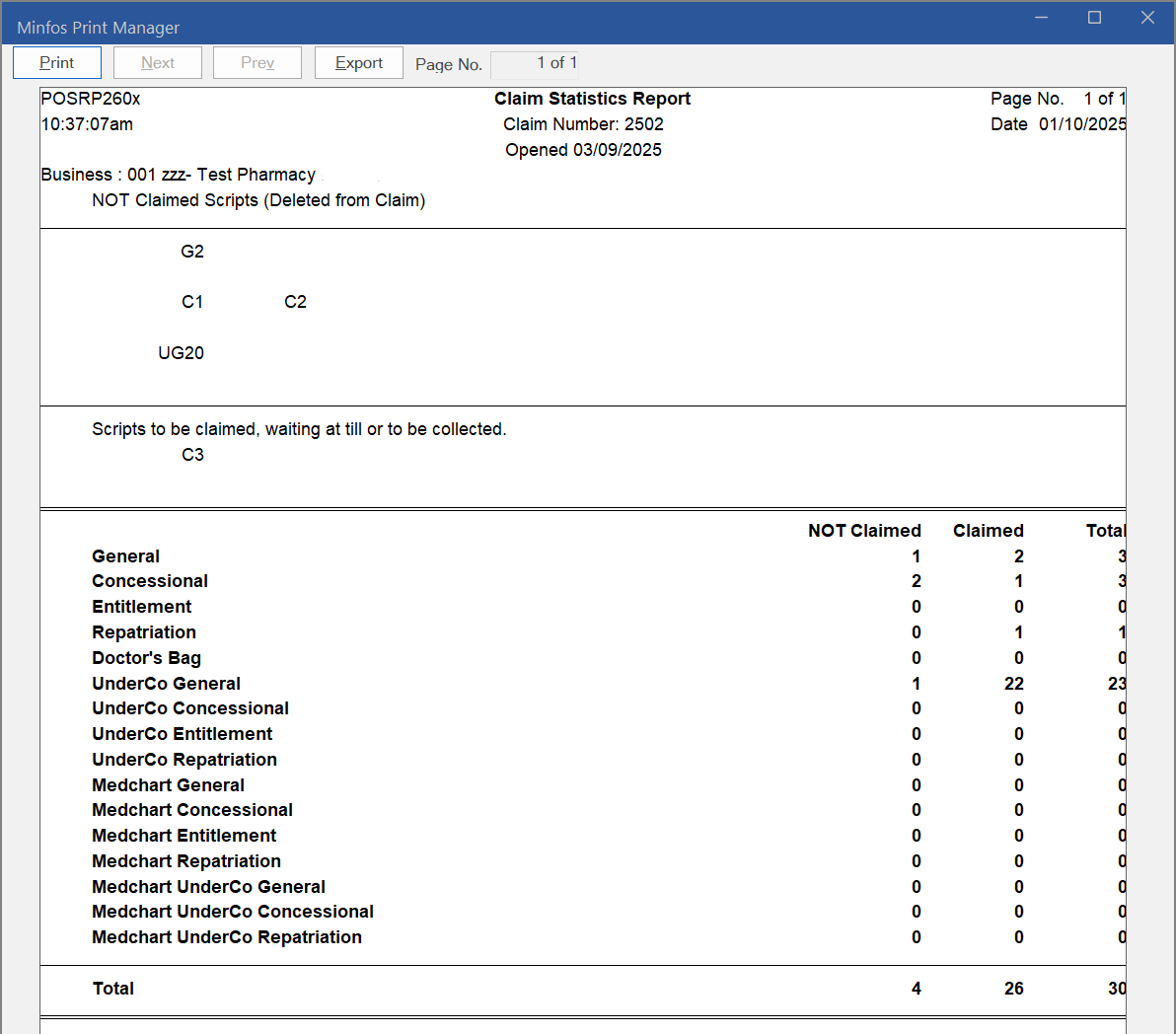1176x1034 pixels.
Task: Click the C1 script entry
Action: click(192, 302)
